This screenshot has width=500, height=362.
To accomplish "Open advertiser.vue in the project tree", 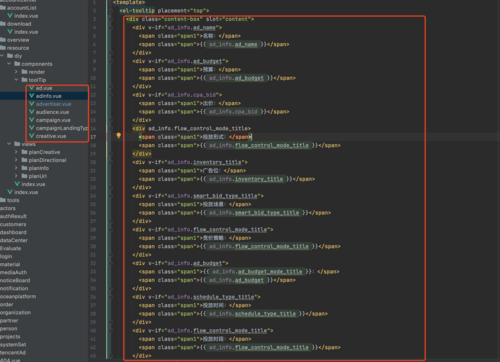I will tap(53, 104).
